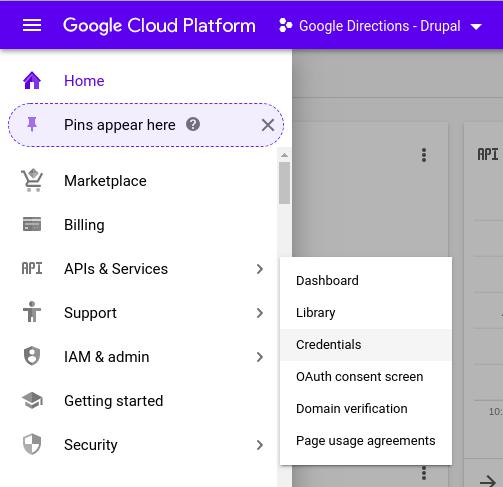Click the pin icon in pins banner
503x487 pixels.
(32, 125)
